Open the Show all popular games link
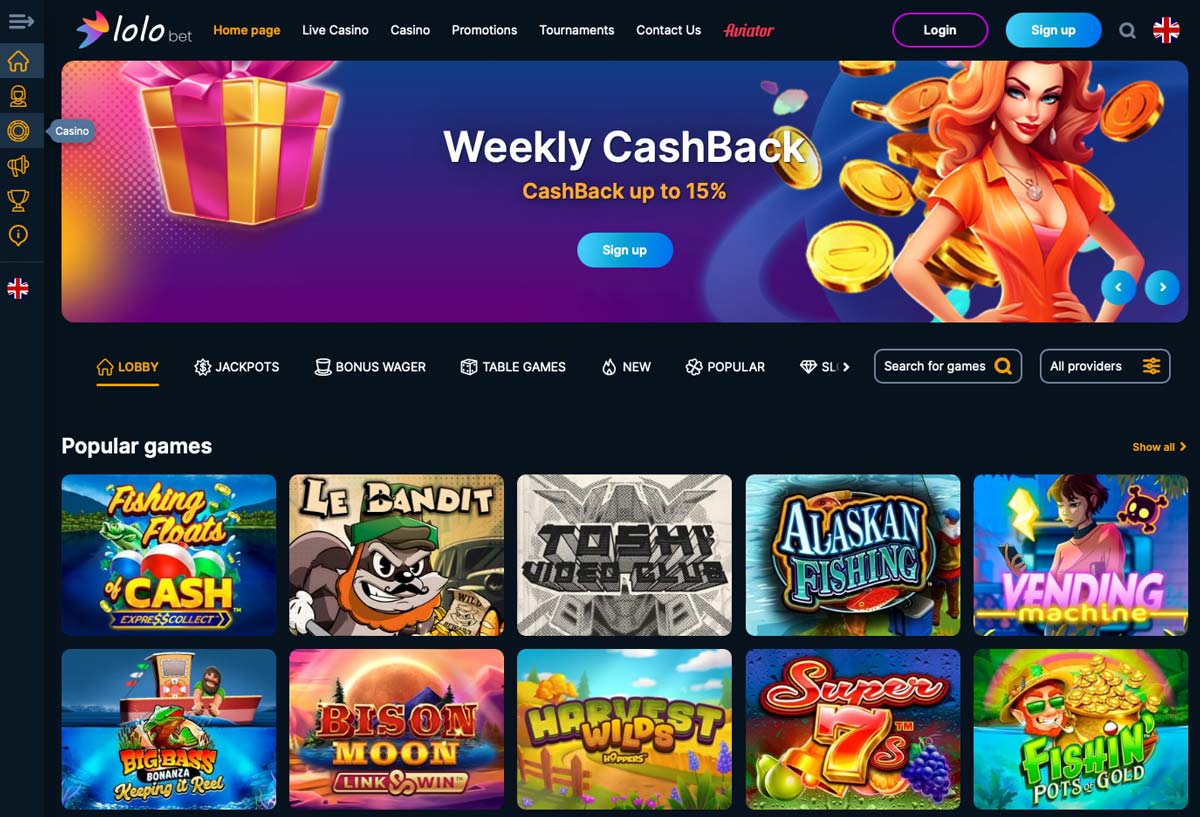The width and height of the screenshot is (1200, 817). click(1159, 447)
